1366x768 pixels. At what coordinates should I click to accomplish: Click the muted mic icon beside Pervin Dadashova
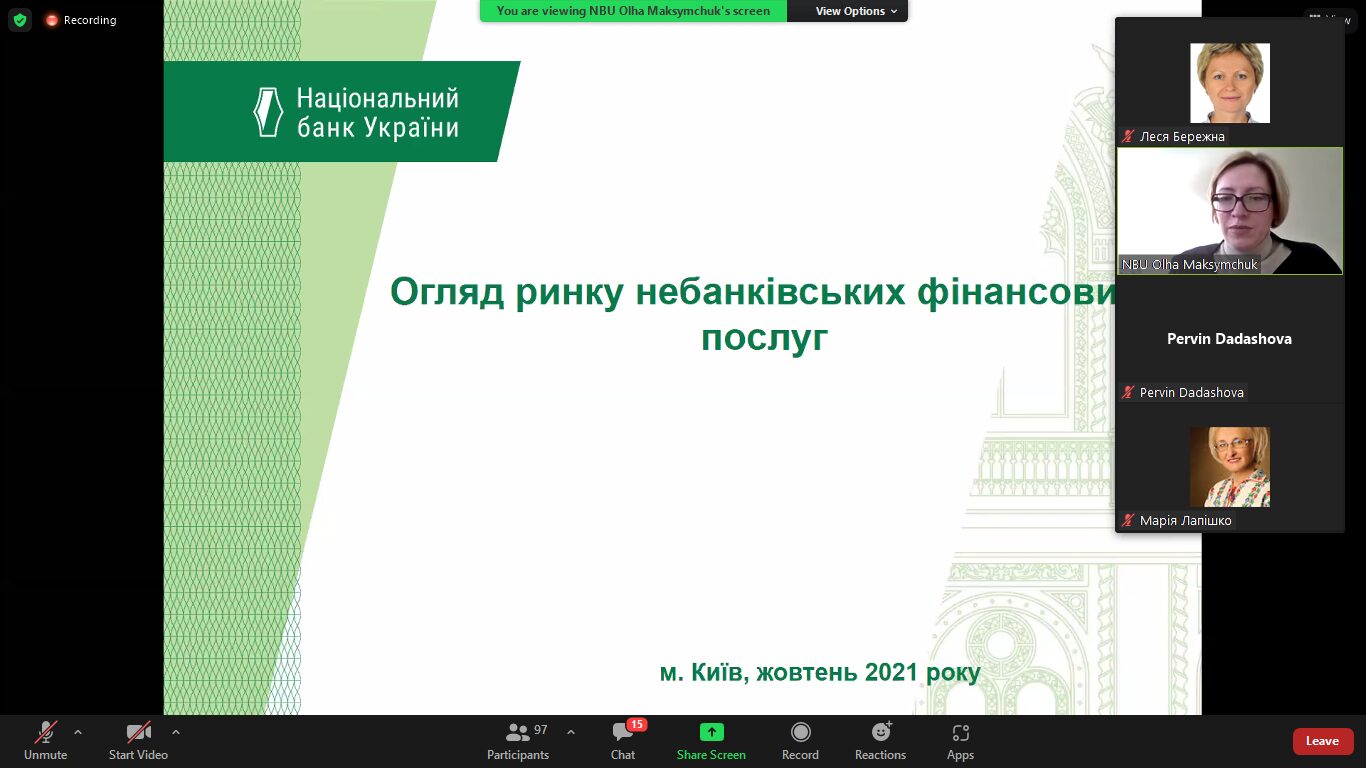(x=1129, y=393)
